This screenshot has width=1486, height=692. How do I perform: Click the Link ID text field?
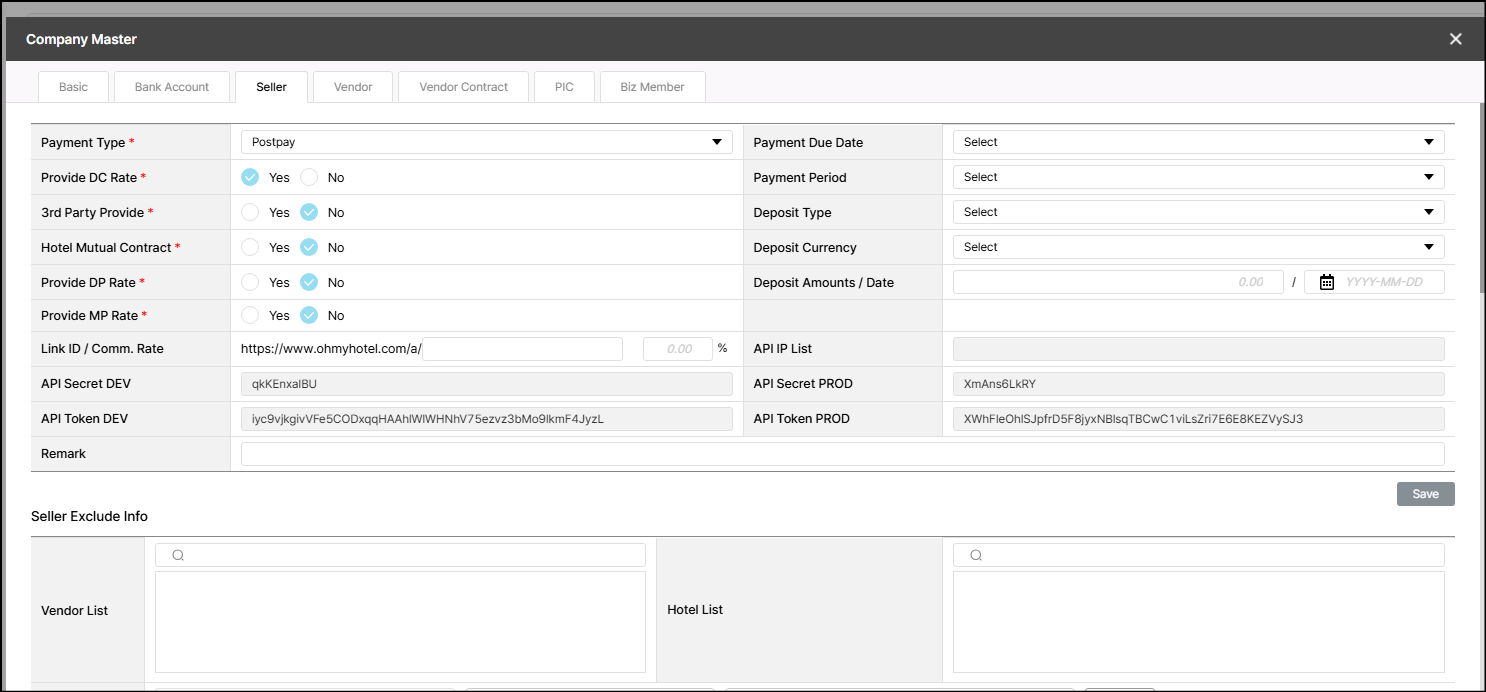522,349
